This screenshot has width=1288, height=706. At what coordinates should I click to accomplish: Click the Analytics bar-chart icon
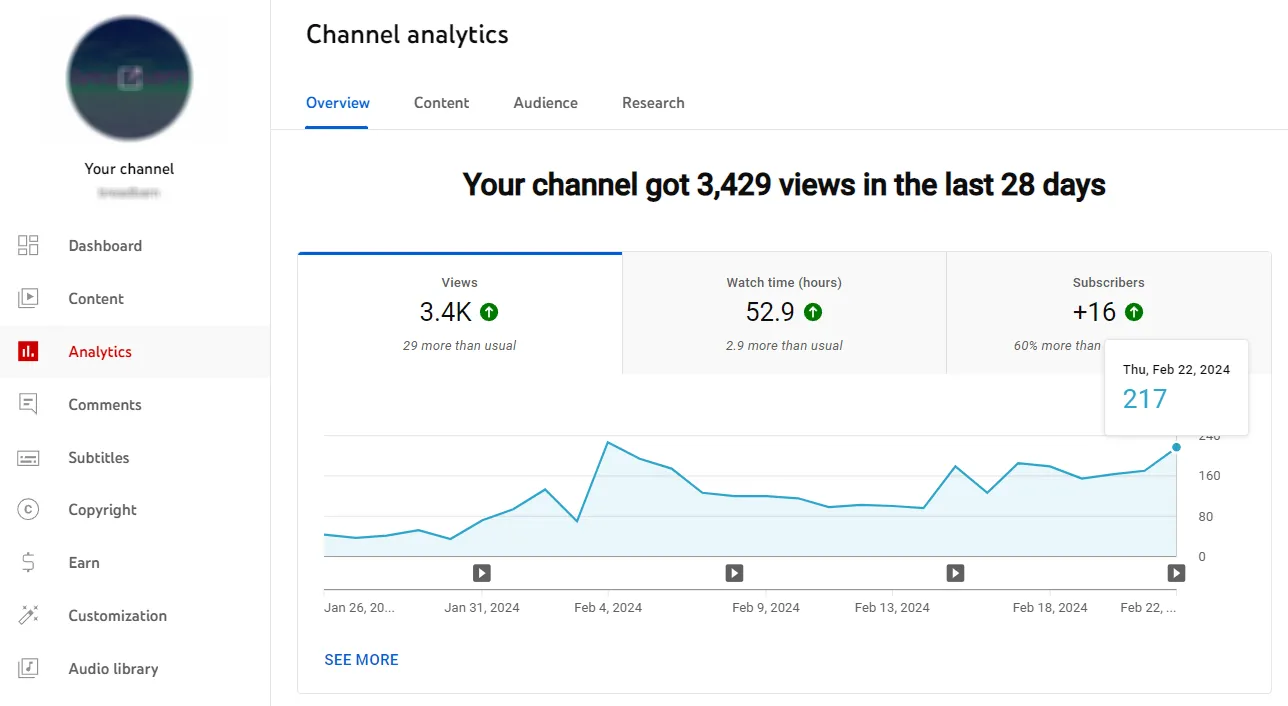click(28, 351)
